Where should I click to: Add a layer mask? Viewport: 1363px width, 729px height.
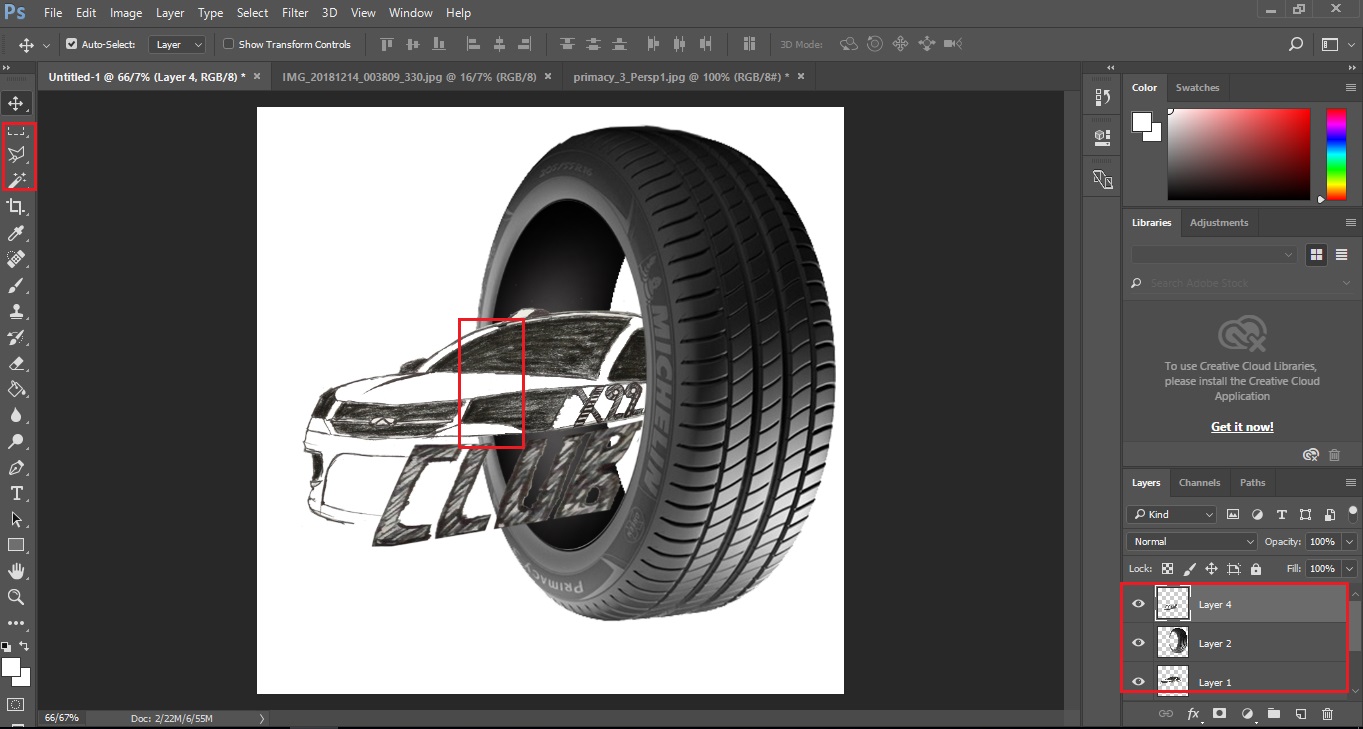coord(1219,714)
